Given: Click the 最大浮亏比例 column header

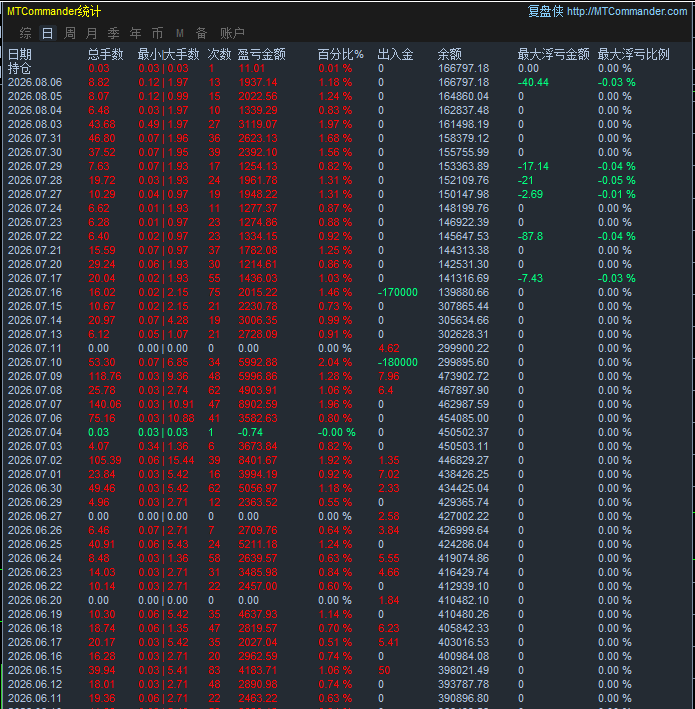Looking at the screenshot, I should click(634, 55).
